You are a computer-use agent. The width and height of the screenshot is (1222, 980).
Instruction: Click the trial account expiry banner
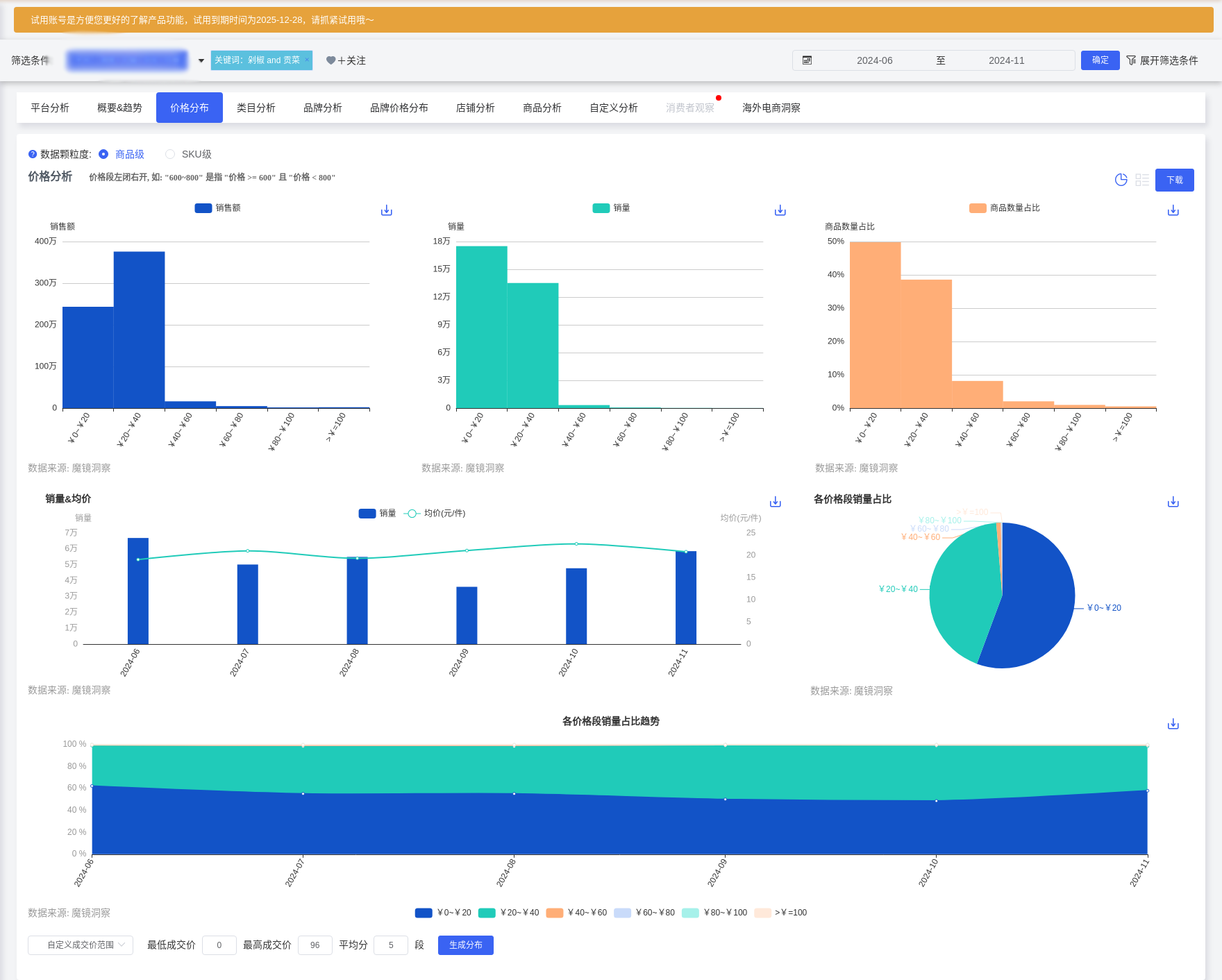614,20
